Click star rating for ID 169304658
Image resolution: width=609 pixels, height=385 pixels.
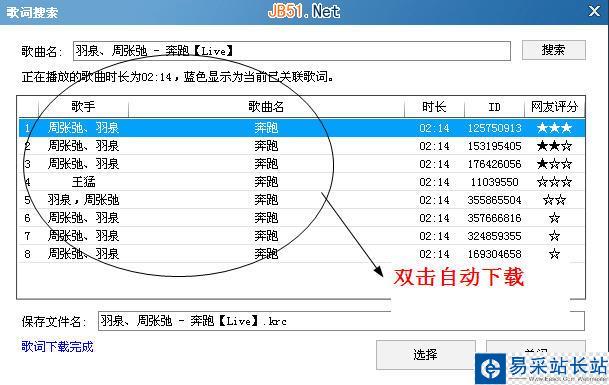click(x=554, y=254)
